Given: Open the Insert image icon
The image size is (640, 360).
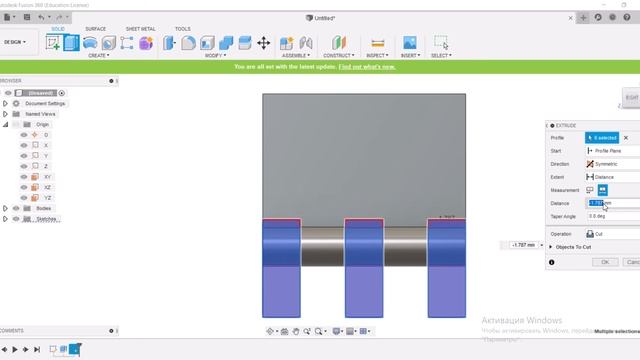Looking at the screenshot, I should pos(410,43).
